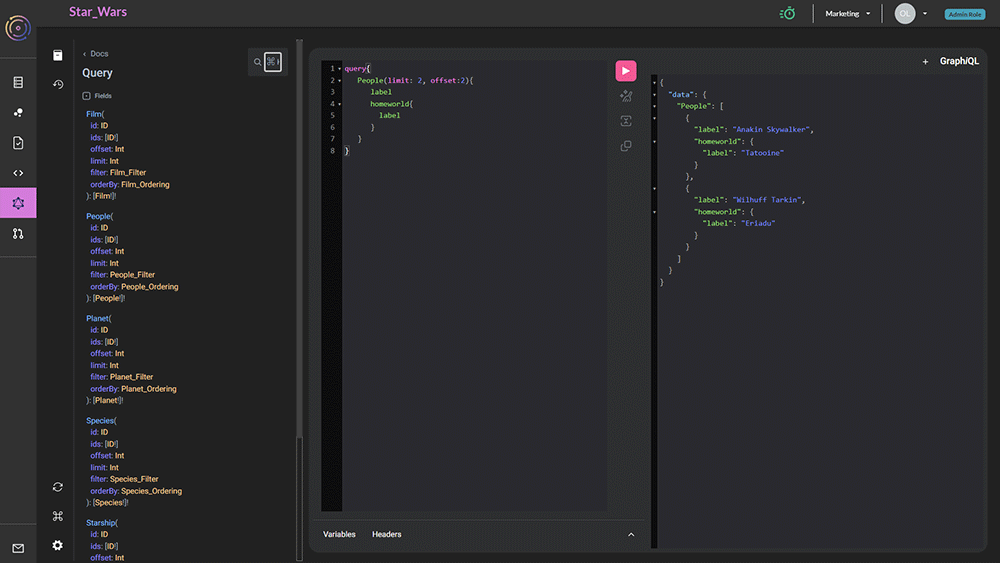The width and height of the screenshot is (1000, 563).
Task: Show the query history icon
Action: tap(58, 84)
